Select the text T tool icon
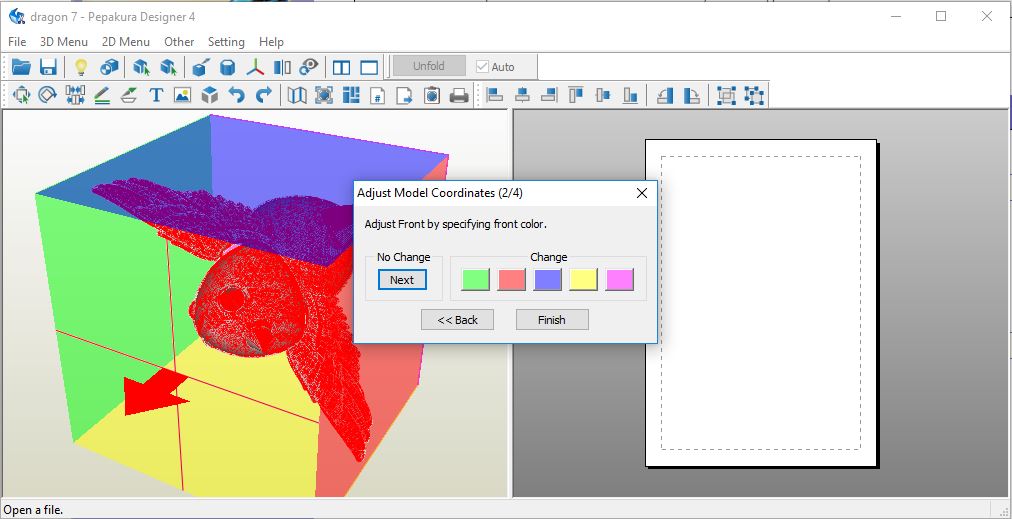 (x=156, y=96)
